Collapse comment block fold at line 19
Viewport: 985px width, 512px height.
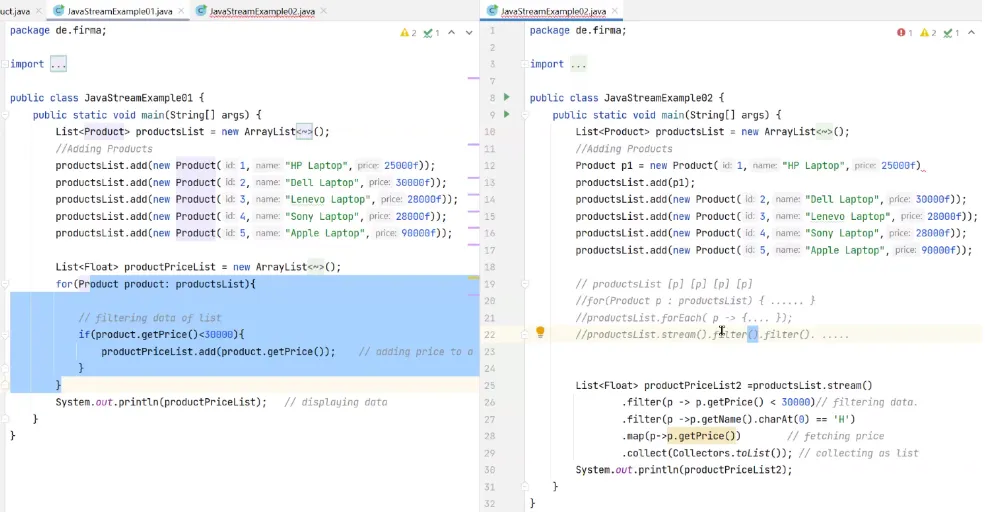[x=525, y=284]
